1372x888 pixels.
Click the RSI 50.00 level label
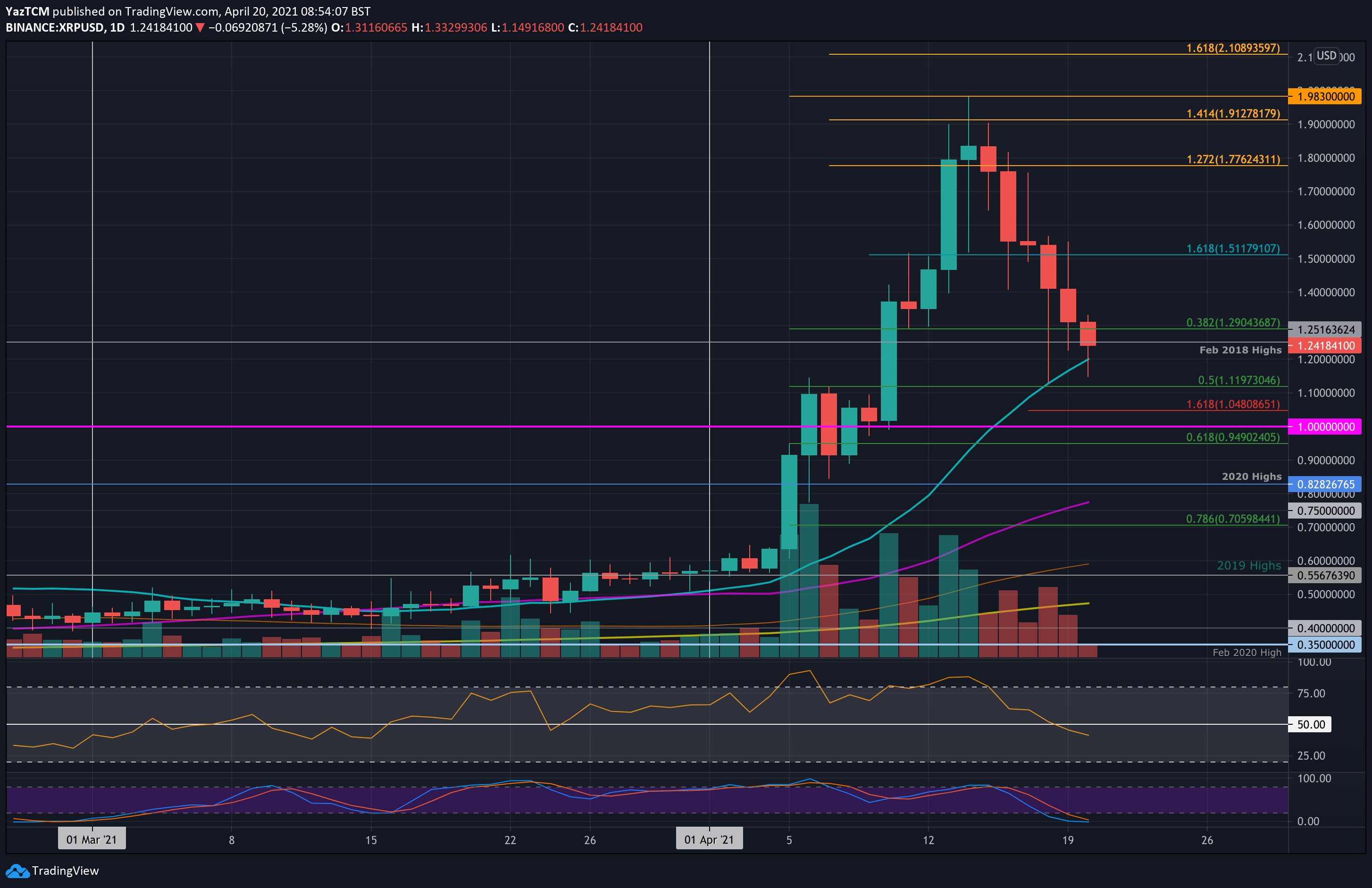1310,725
